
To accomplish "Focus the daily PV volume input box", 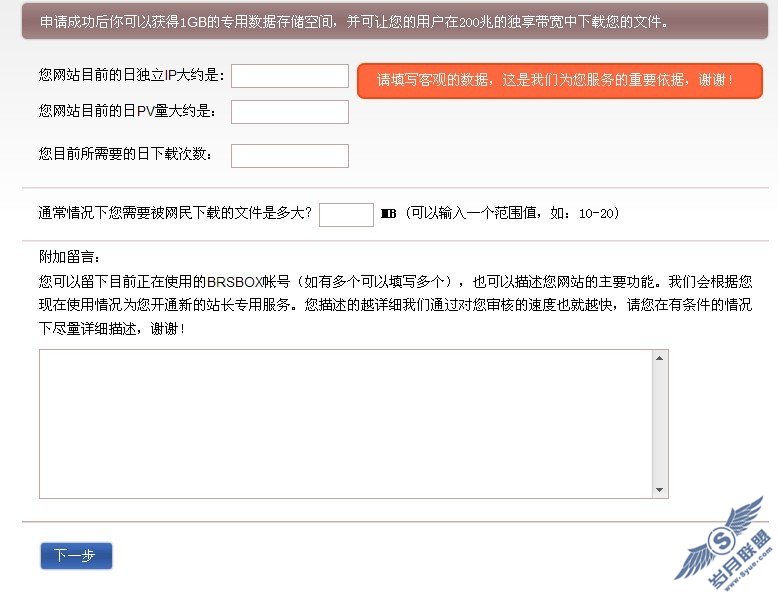I will (289, 112).
